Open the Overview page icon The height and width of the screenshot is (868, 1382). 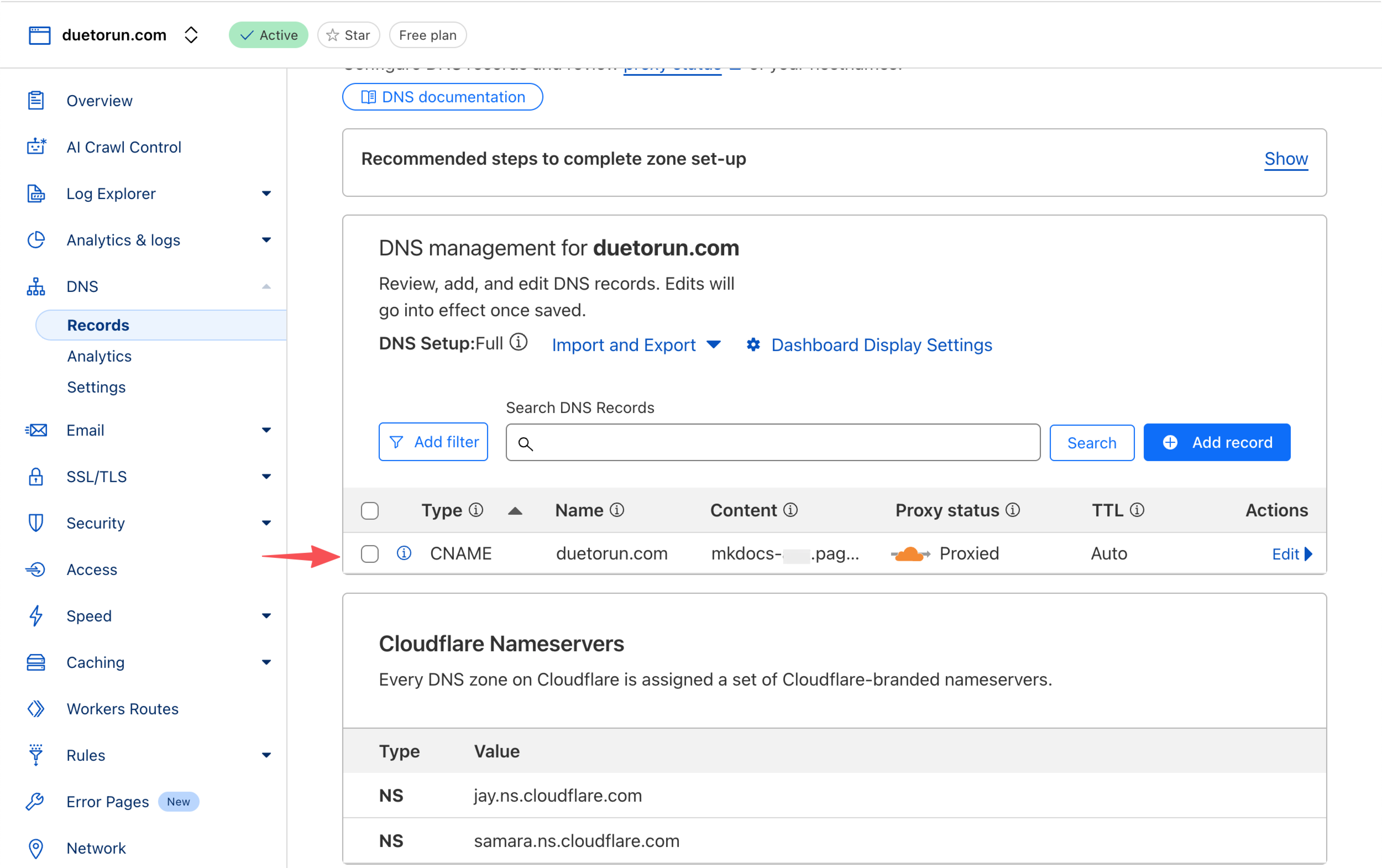tap(36, 100)
